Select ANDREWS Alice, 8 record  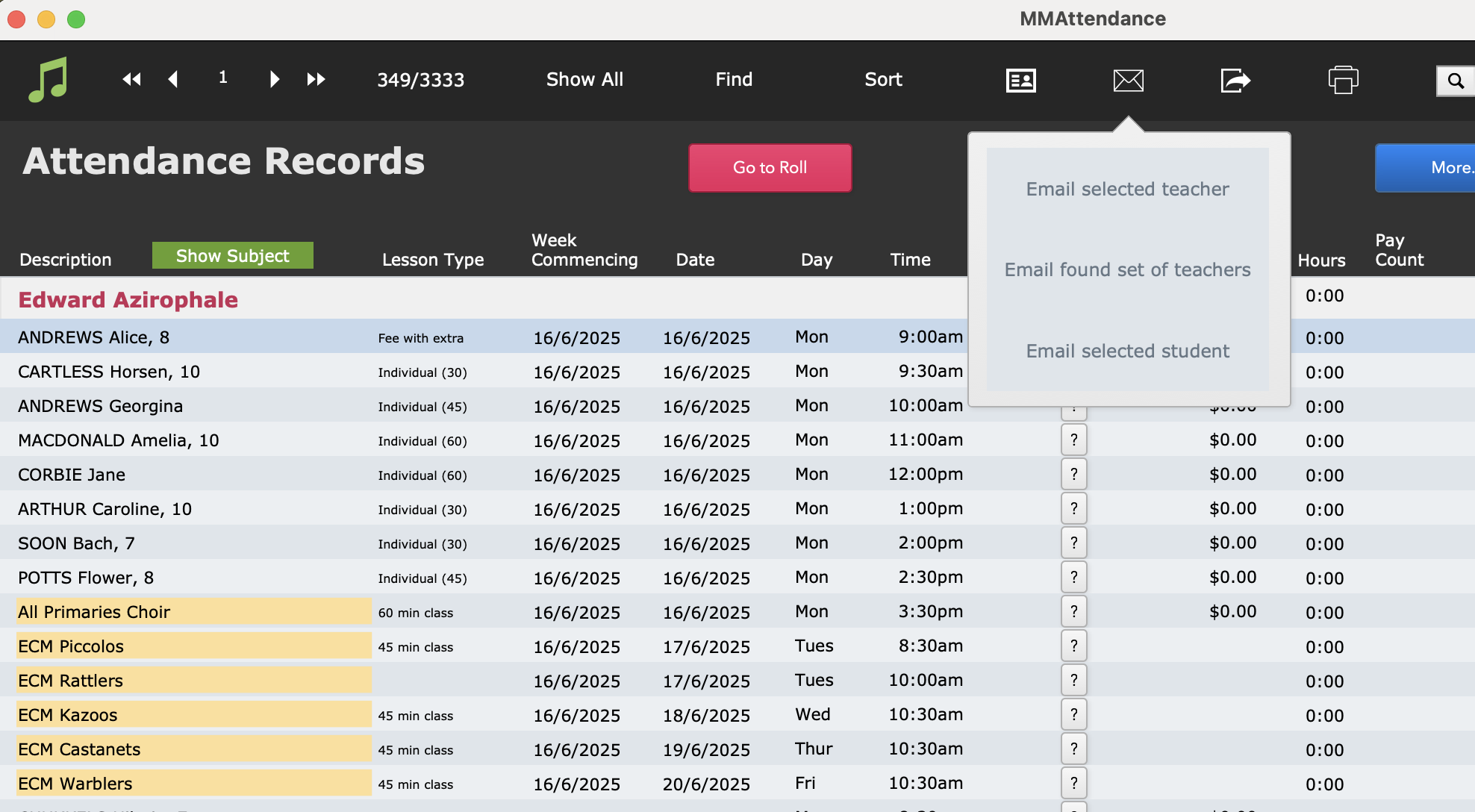point(93,337)
